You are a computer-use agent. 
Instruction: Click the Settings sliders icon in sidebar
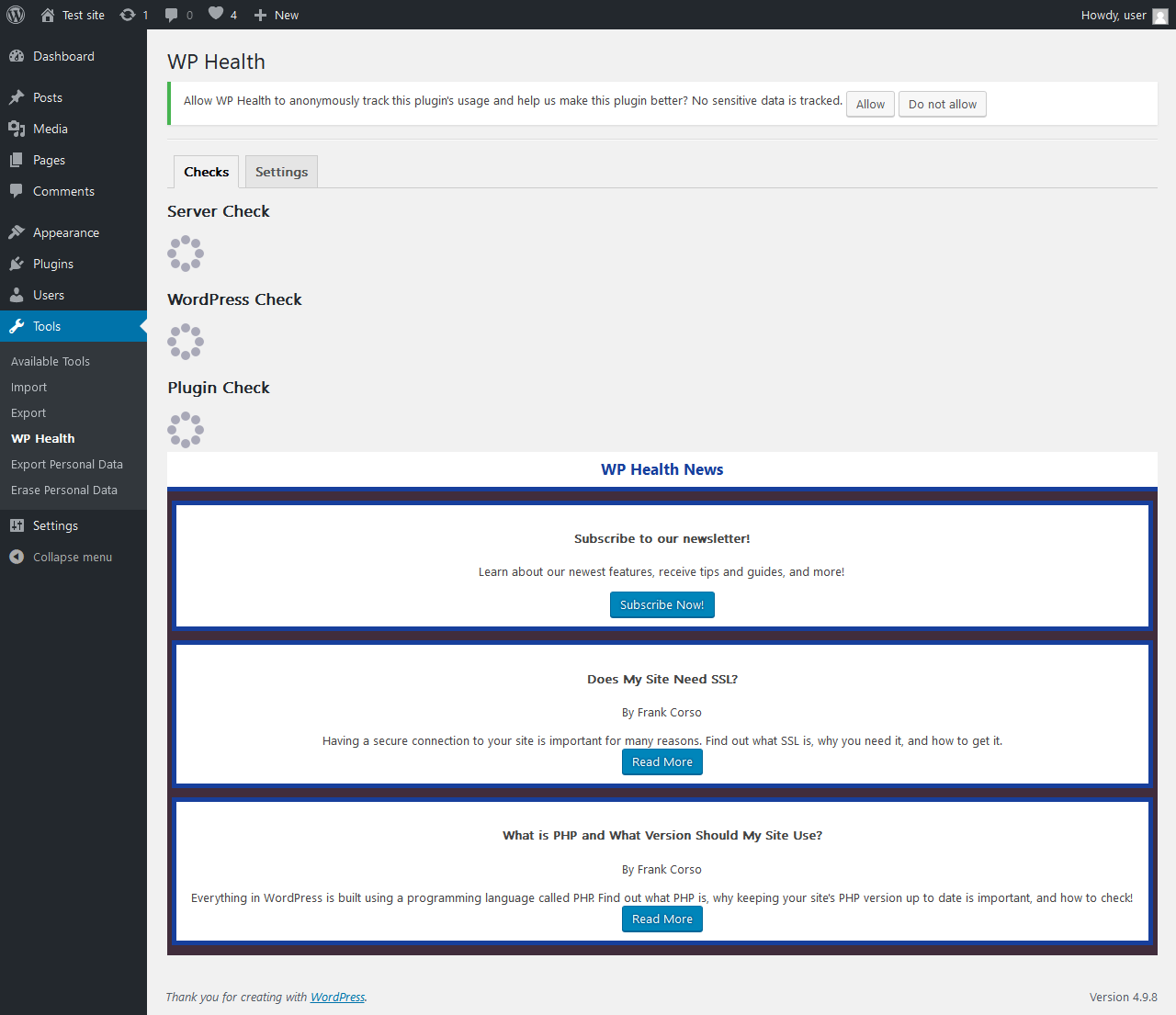(x=17, y=525)
